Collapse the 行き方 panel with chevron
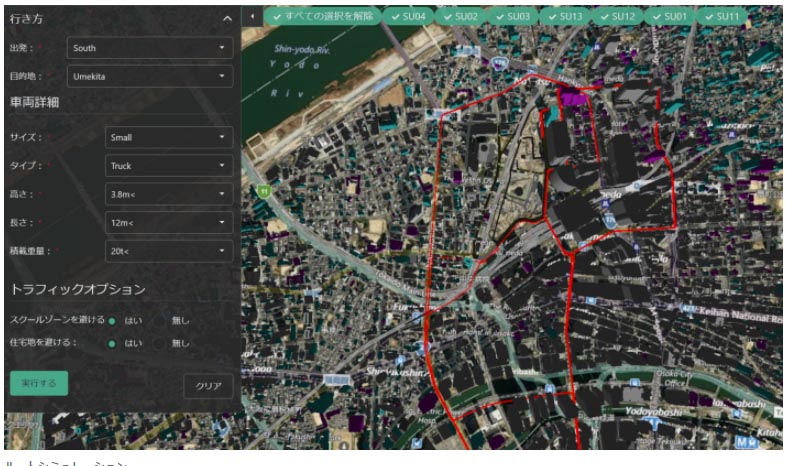Image resolution: width=785 pixels, height=466 pixels. [x=227, y=19]
